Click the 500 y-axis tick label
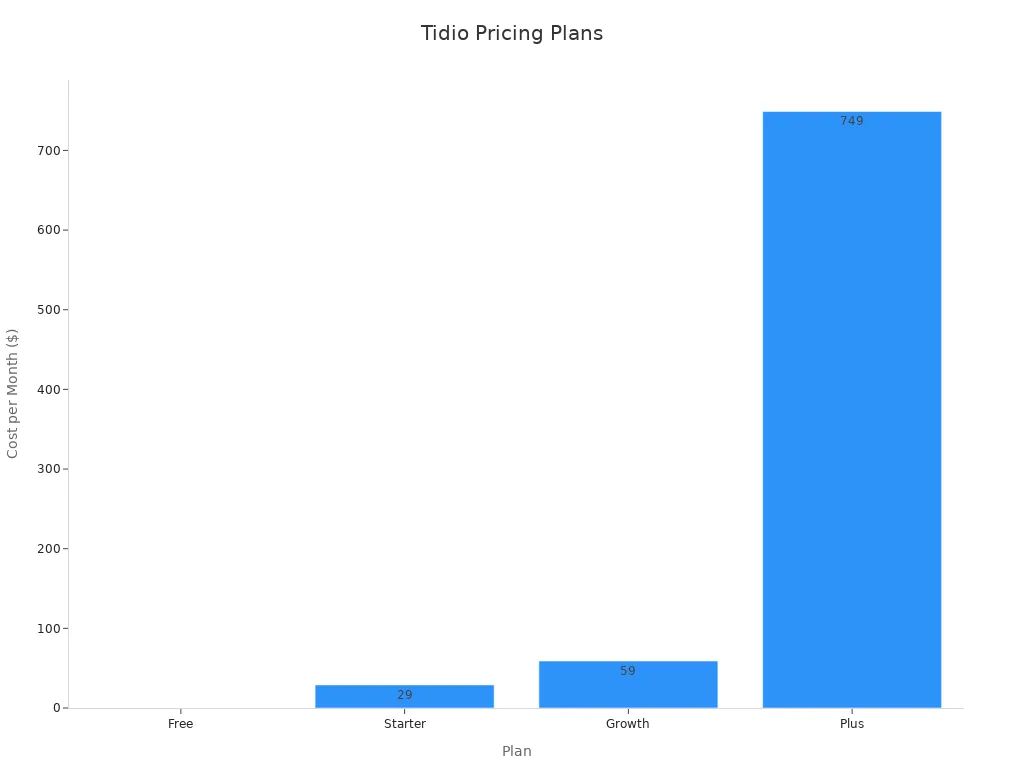This screenshot has width=1024, height=768. tap(48, 310)
